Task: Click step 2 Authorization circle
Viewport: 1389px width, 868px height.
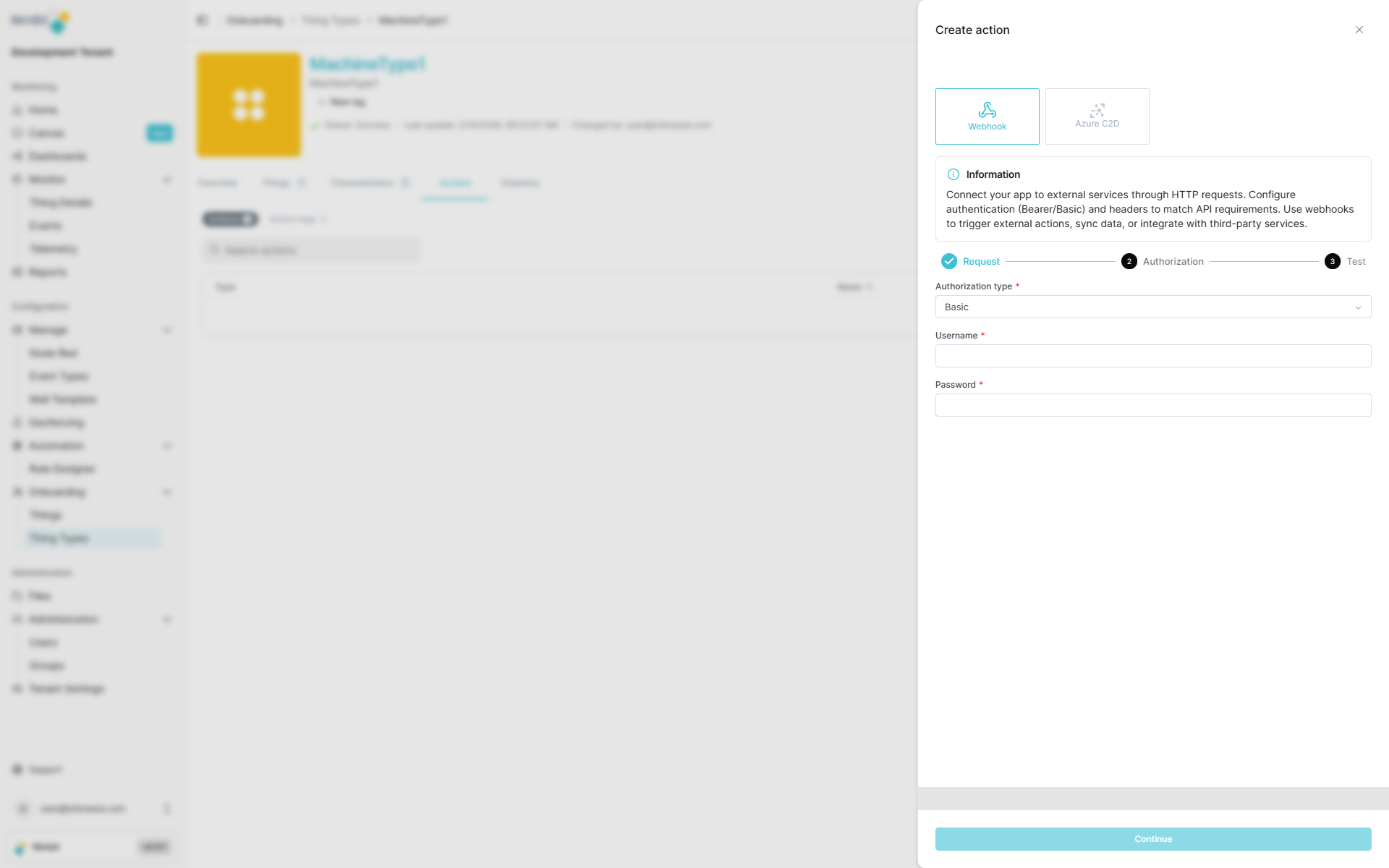Action: [x=1129, y=261]
